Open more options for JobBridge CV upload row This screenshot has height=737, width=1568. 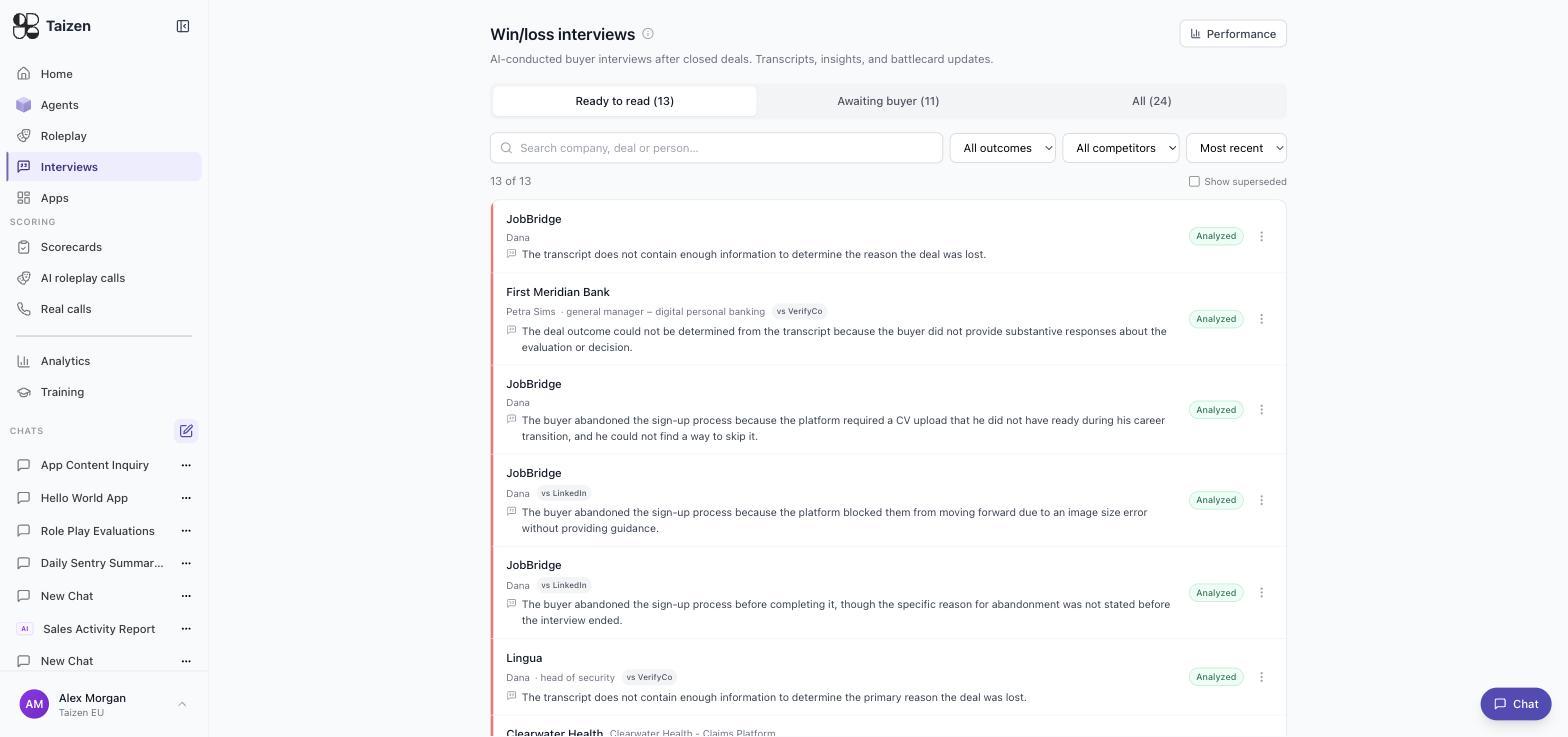(x=1261, y=410)
